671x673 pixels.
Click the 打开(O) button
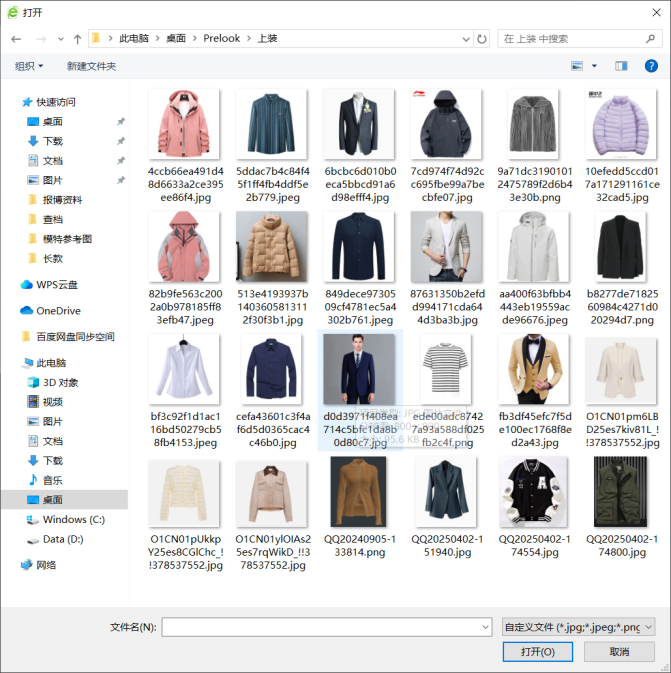tap(538, 652)
